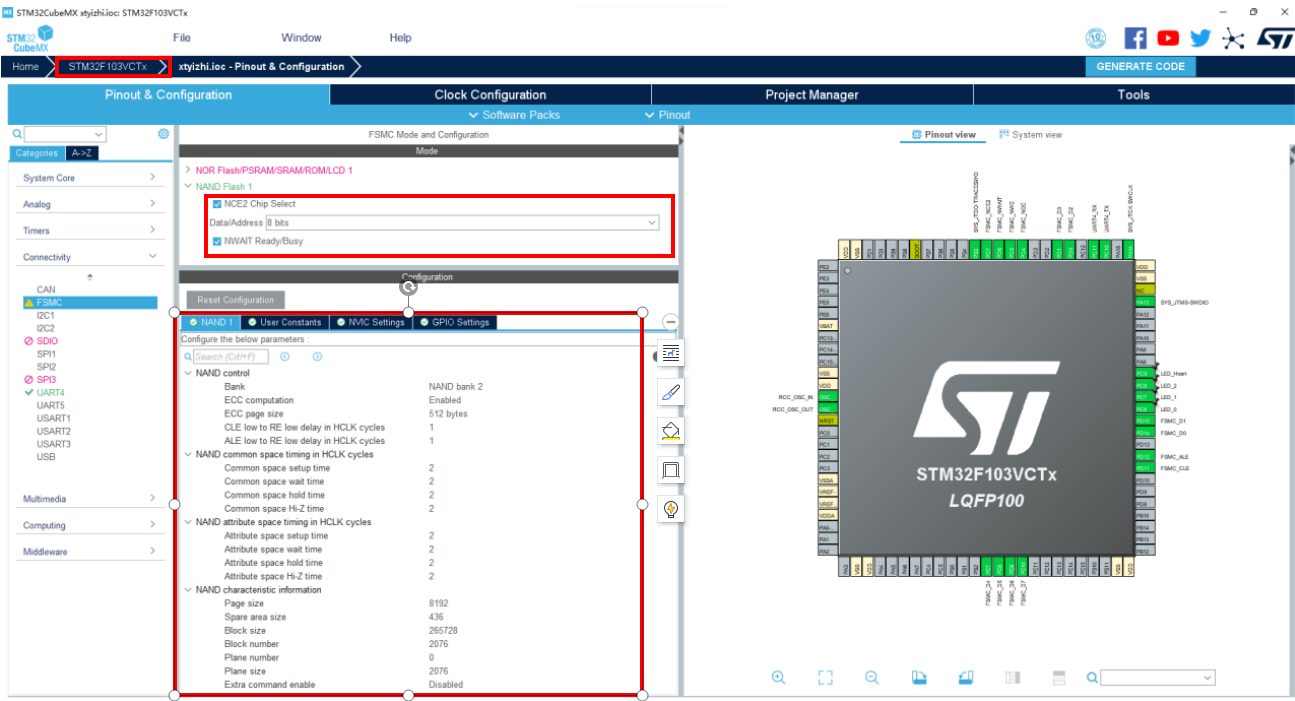Screen dimensions: 1295x701
Task: Uncheck NWAIT Ready/Busy option
Action: point(215,240)
